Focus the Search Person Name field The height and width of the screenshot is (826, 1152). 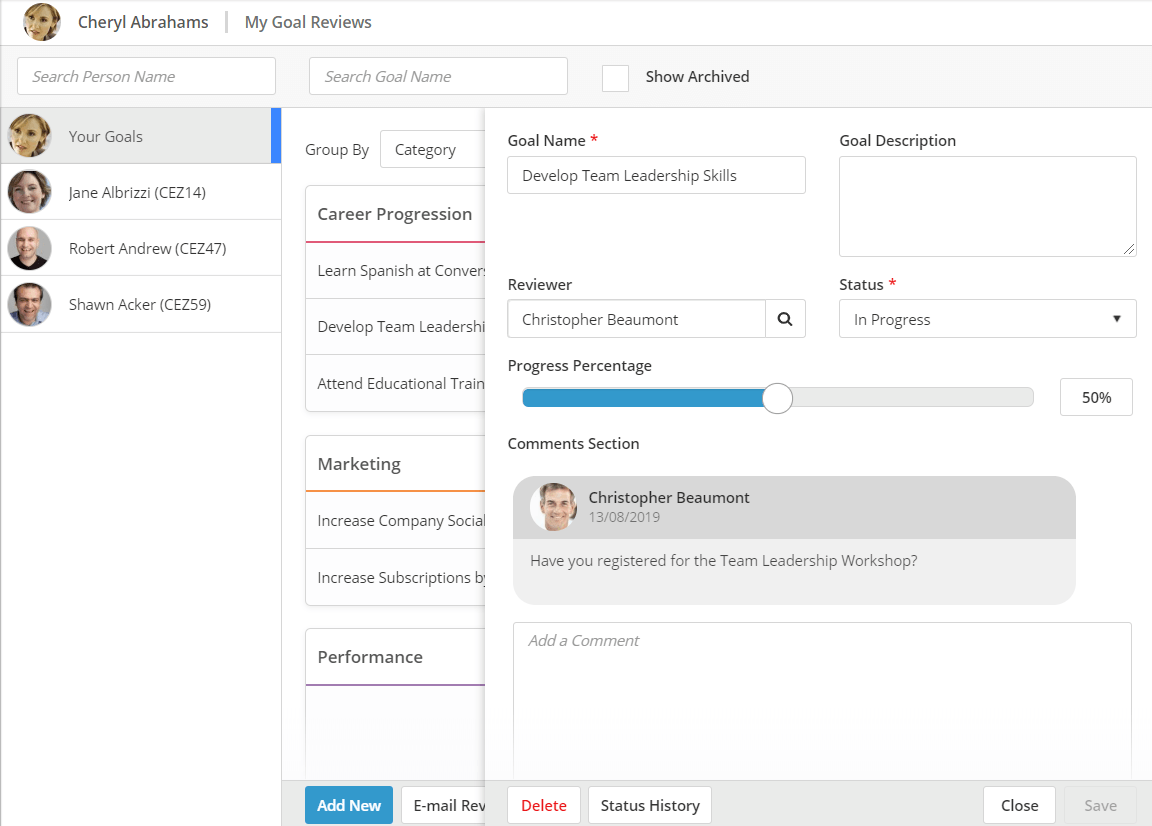[x=146, y=76]
